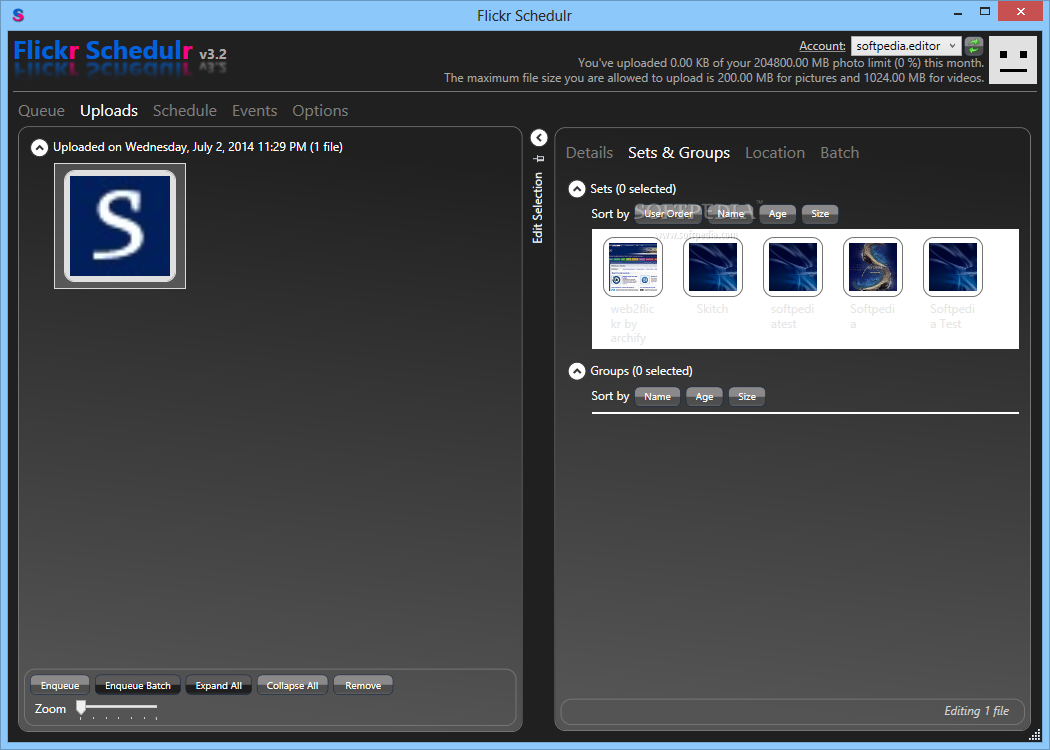
Task: Collapse the Uploaded on Wednesday group
Action: (x=40, y=147)
